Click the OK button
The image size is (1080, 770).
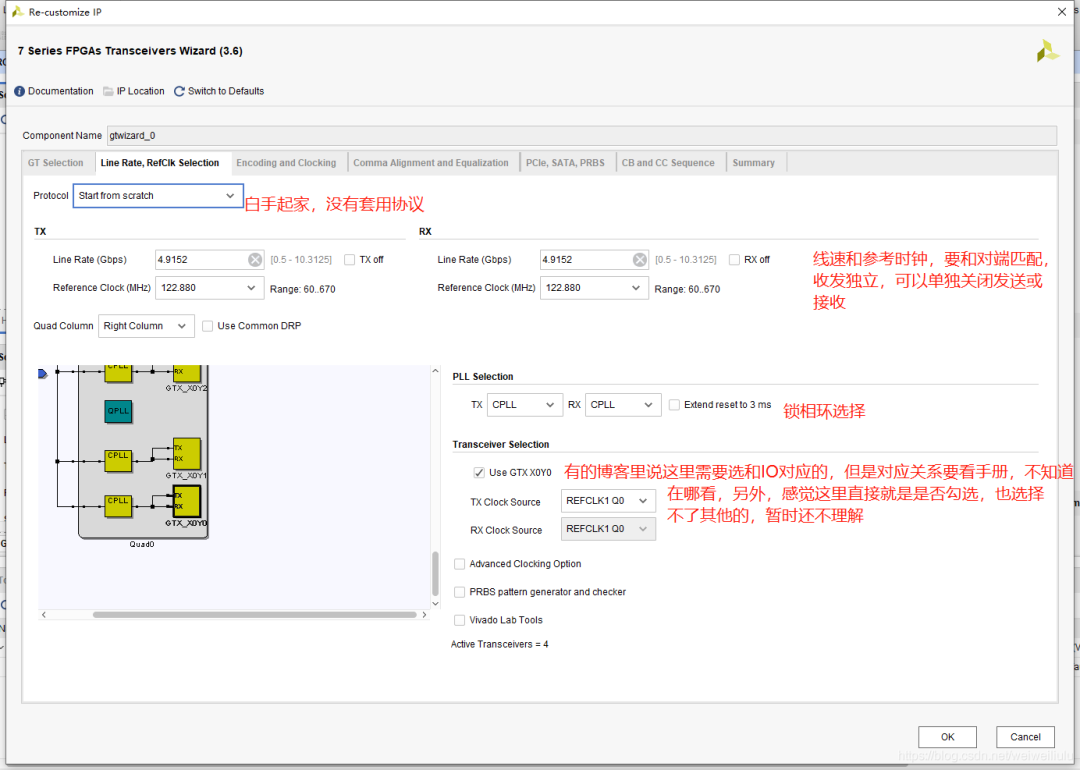[x=947, y=737]
